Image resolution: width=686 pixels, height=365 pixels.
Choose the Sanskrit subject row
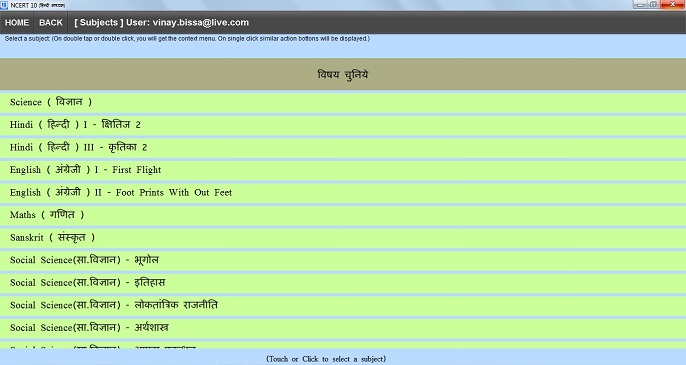click(x=343, y=238)
